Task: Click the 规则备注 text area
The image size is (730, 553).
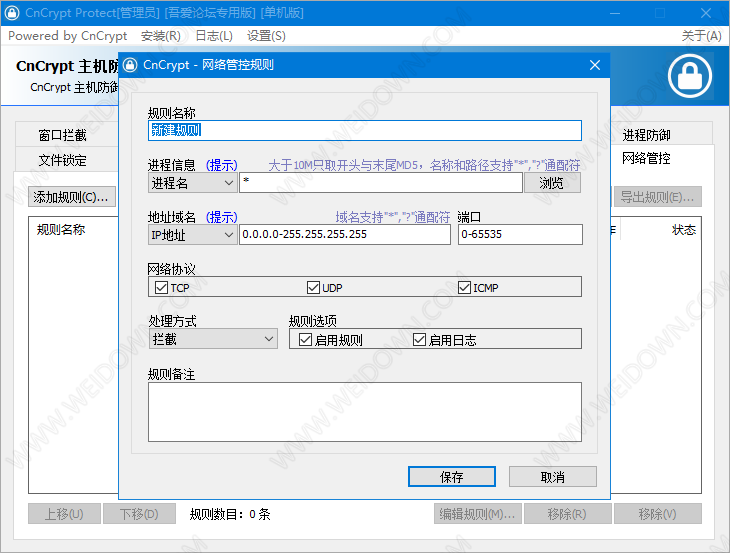Action: 365,412
